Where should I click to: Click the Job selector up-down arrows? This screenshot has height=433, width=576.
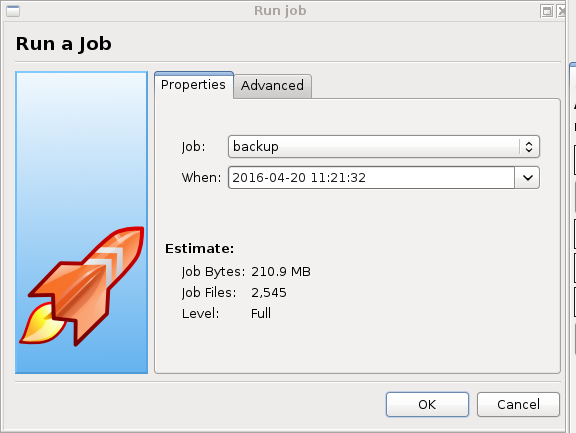coord(529,147)
